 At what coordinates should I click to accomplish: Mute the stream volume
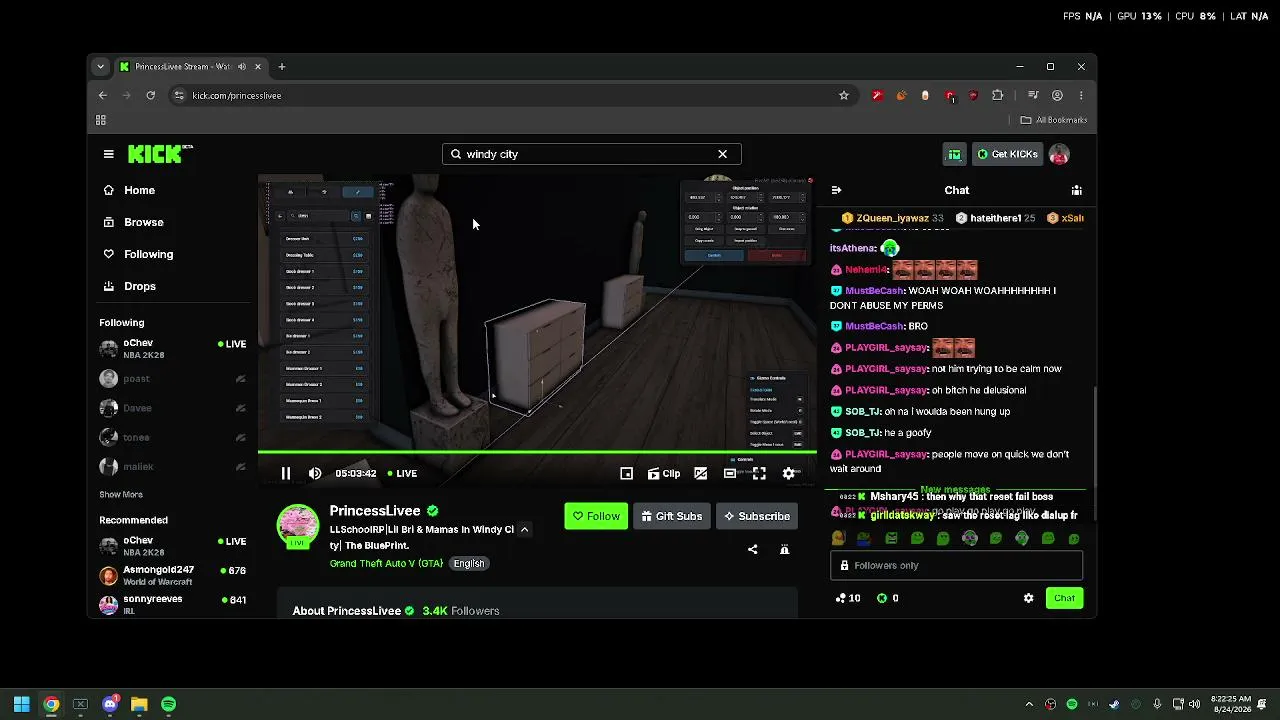point(315,473)
